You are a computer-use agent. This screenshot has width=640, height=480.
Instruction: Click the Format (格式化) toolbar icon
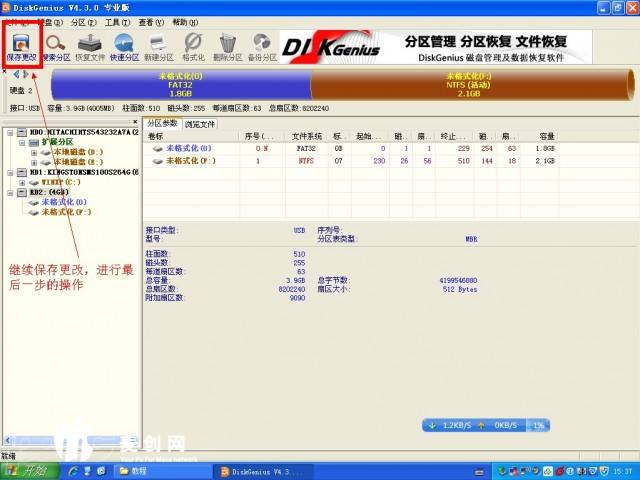tap(194, 45)
